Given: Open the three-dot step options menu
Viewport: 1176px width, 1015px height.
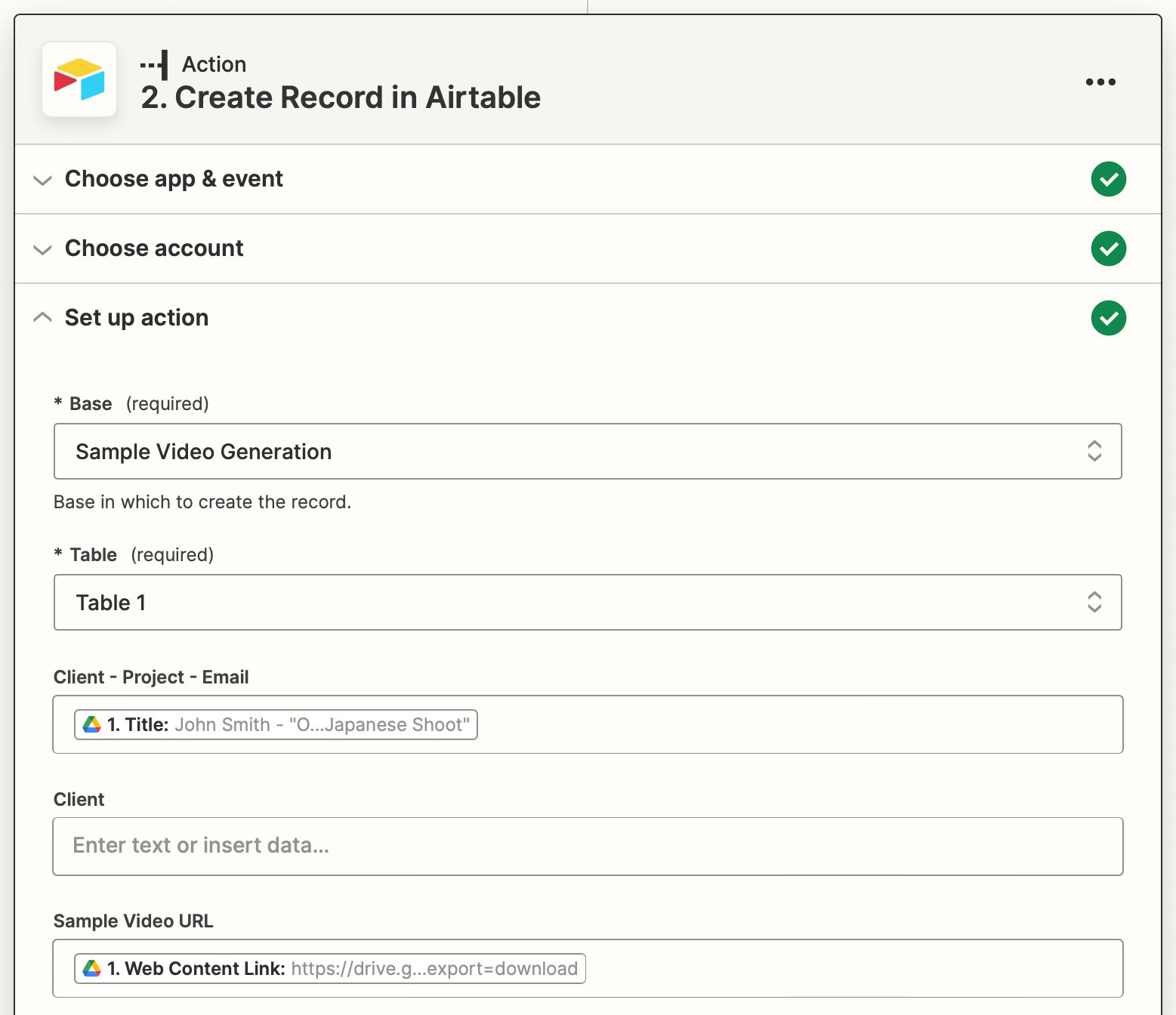Looking at the screenshot, I should pos(1100,82).
